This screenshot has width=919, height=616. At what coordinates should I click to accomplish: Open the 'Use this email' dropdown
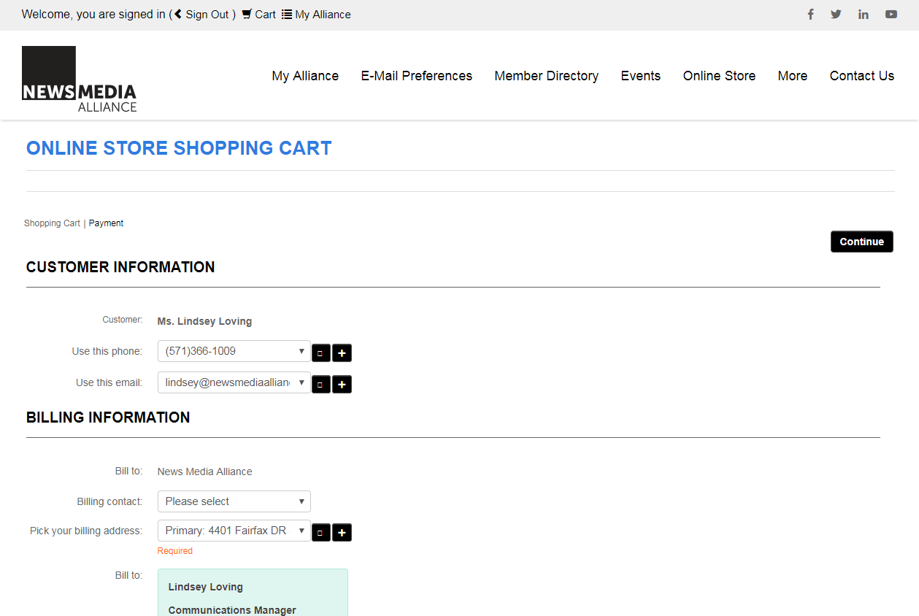(234, 382)
